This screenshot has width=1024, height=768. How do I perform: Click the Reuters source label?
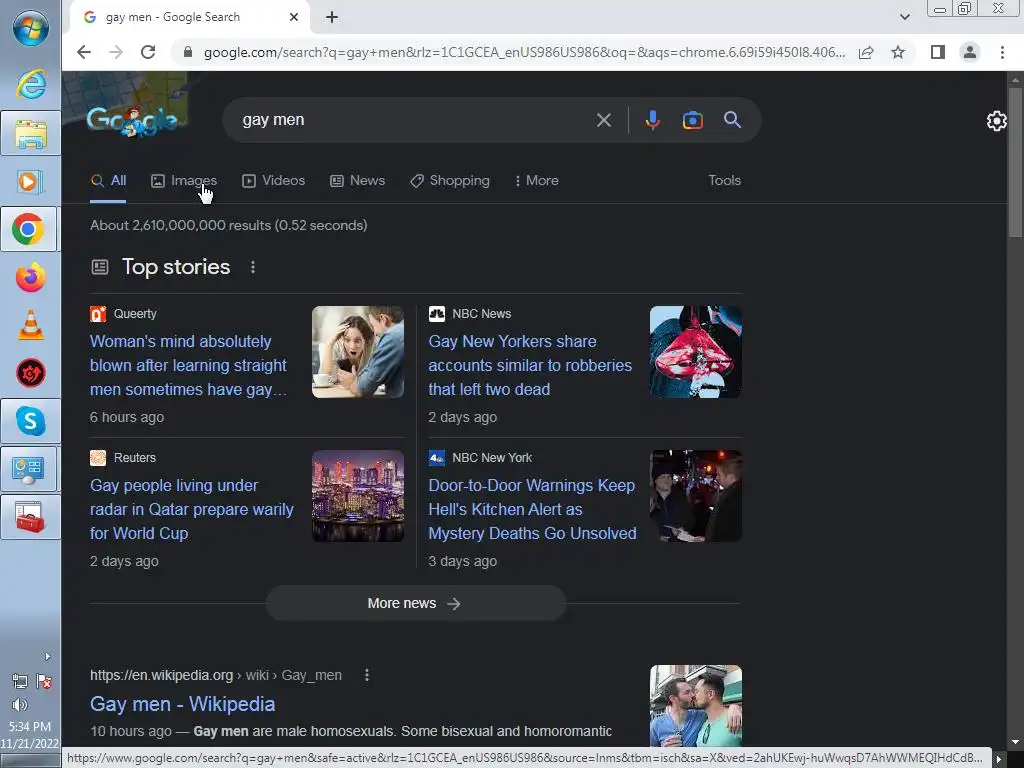(x=135, y=458)
